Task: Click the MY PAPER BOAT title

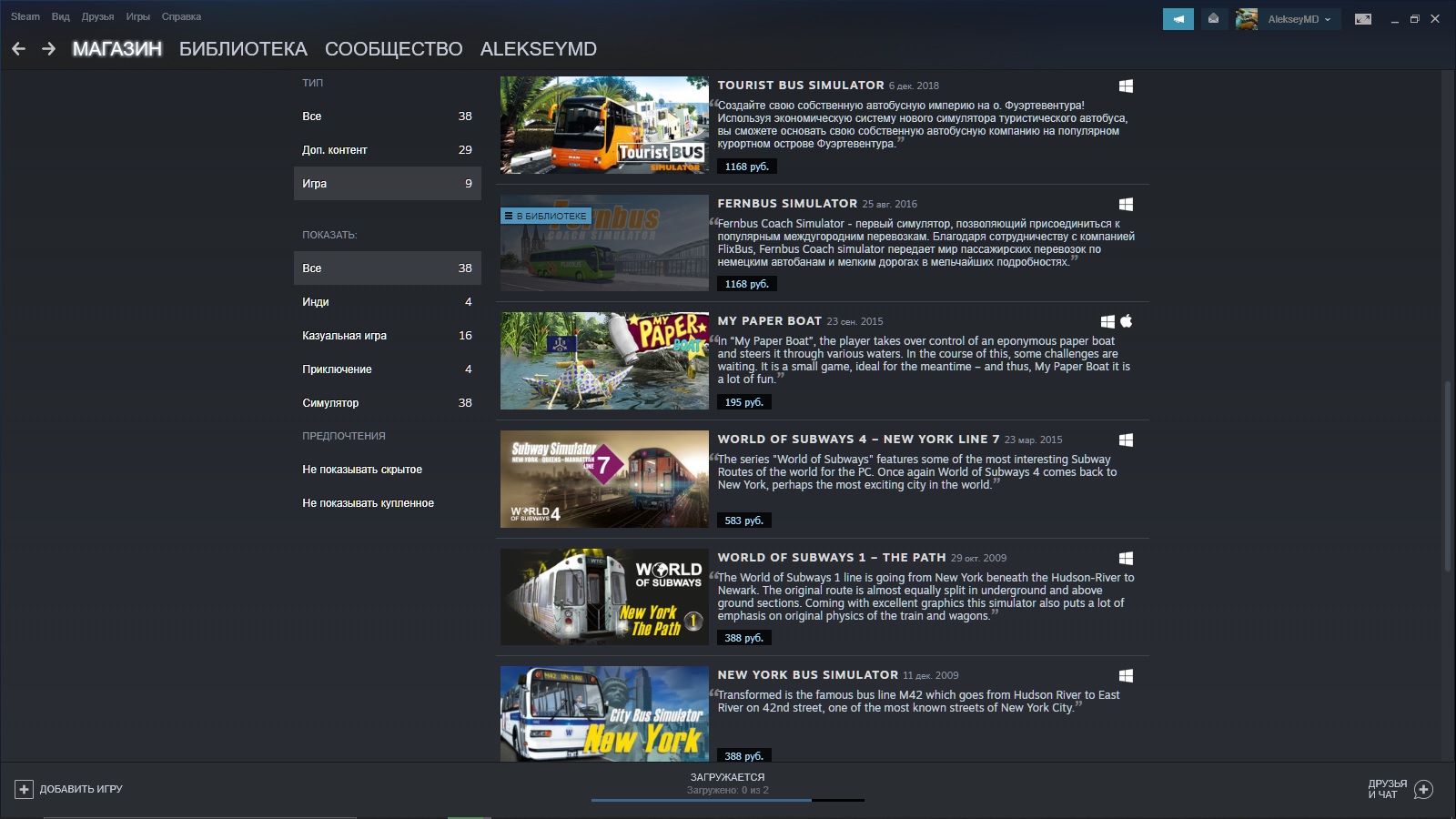Action: 770,321
